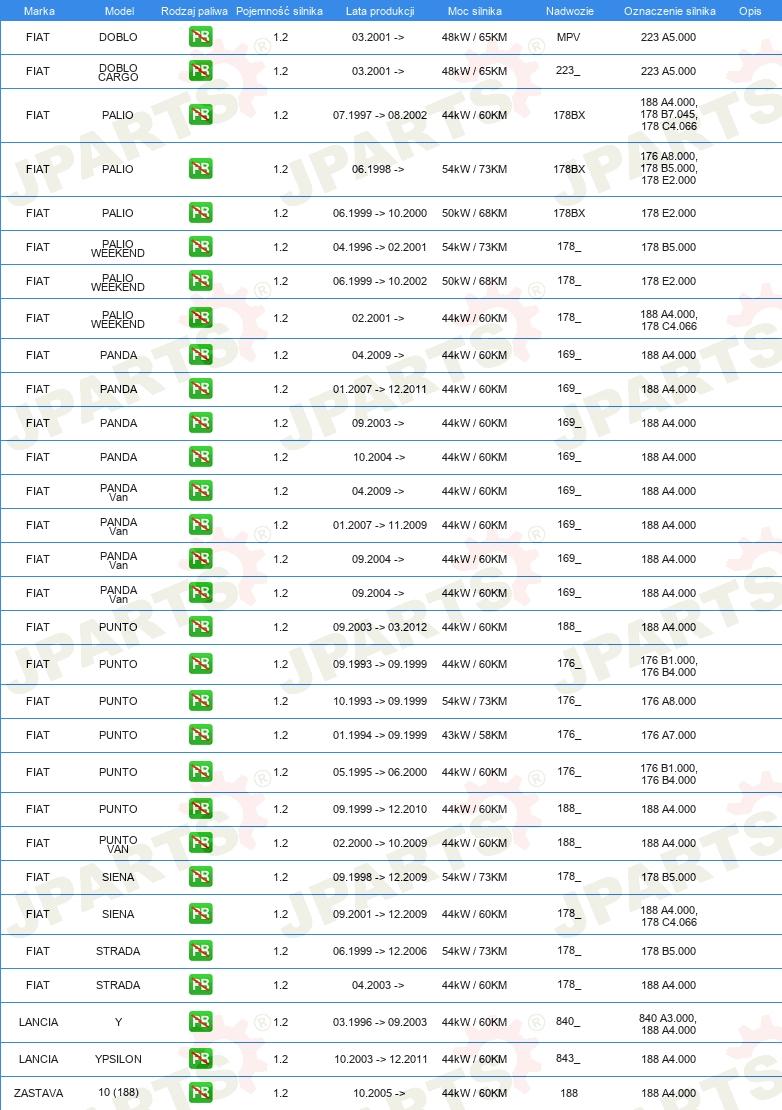Click the Nadwozie column header
This screenshot has height=1110, width=782.
pos(570,11)
